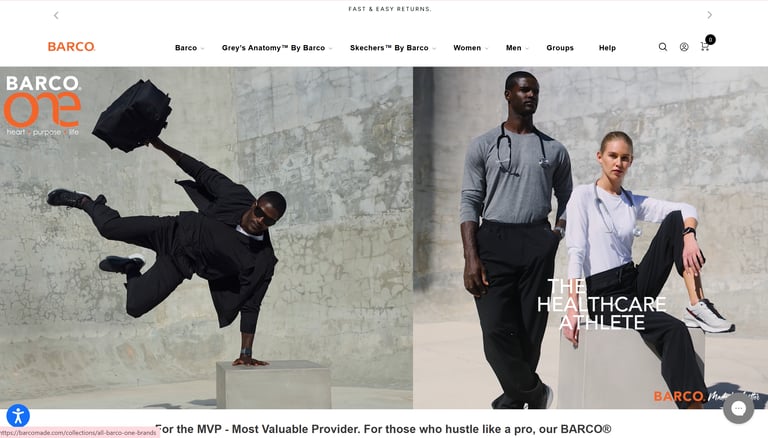Image resolution: width=768 pixels, height=438 pixels.
Task: Expand Skechers By Barco dropdown
Action: (x=393, y=48)
